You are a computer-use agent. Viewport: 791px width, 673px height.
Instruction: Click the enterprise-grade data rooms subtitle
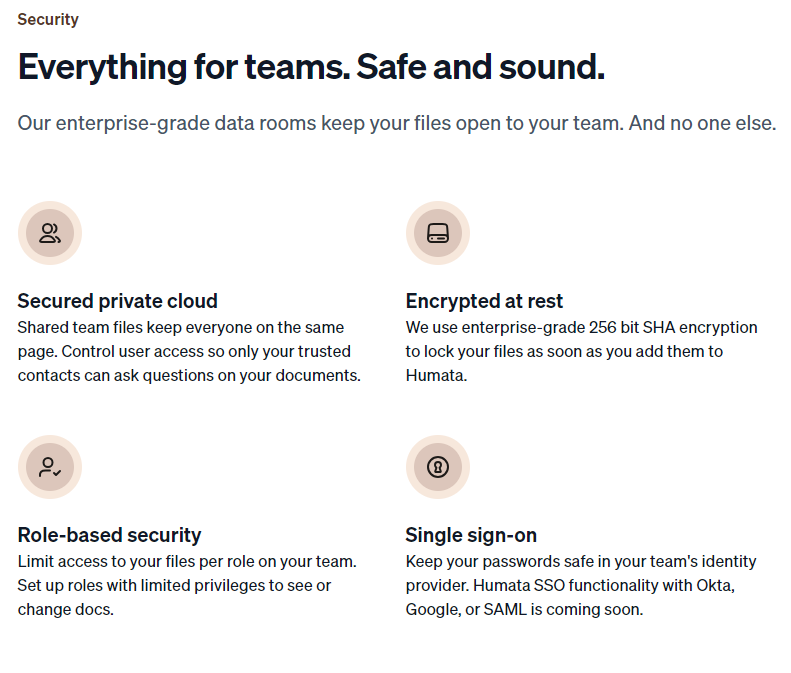397,123
